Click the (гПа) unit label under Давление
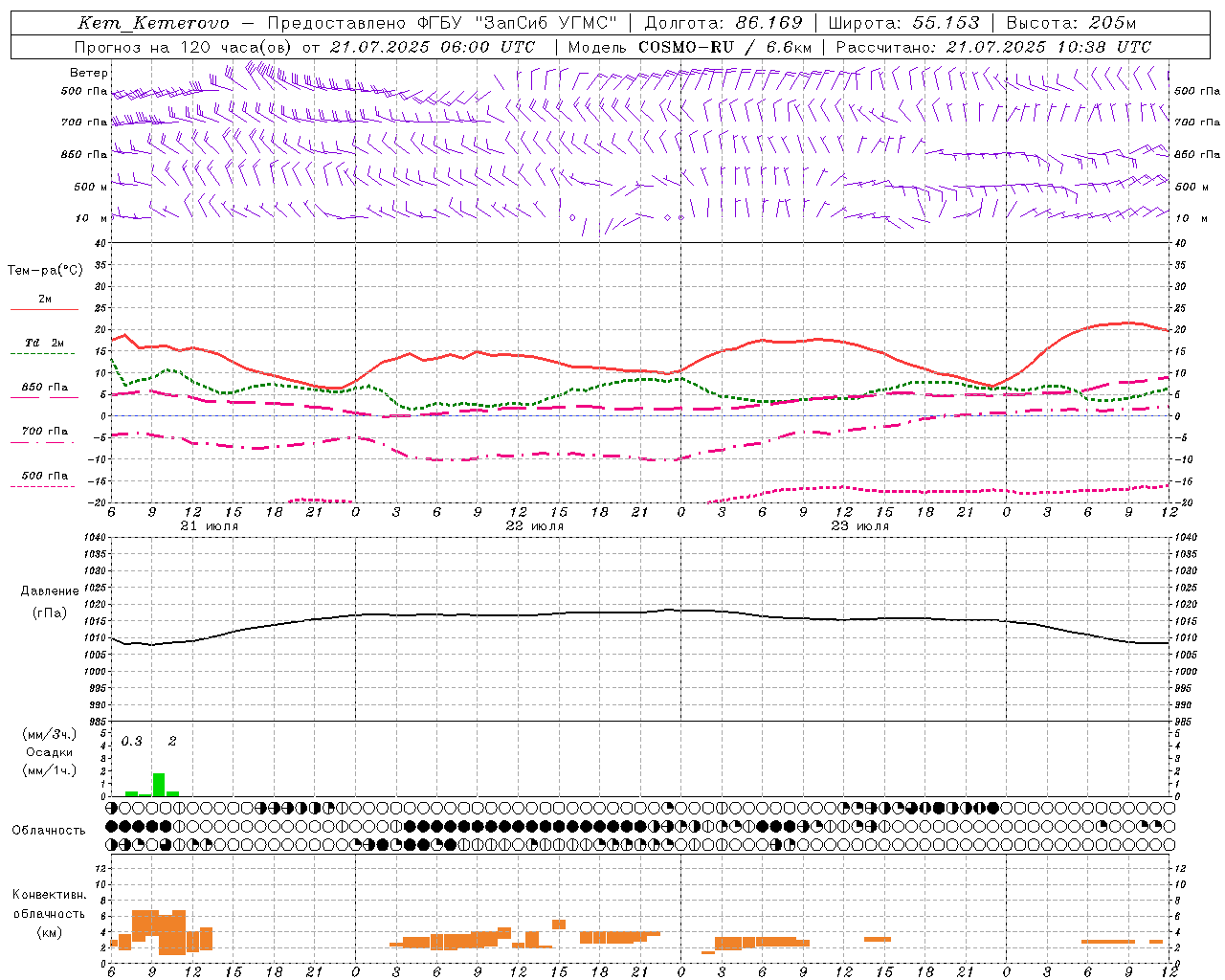The height and width of the screenshot is (980, 1225). (50, 613)
